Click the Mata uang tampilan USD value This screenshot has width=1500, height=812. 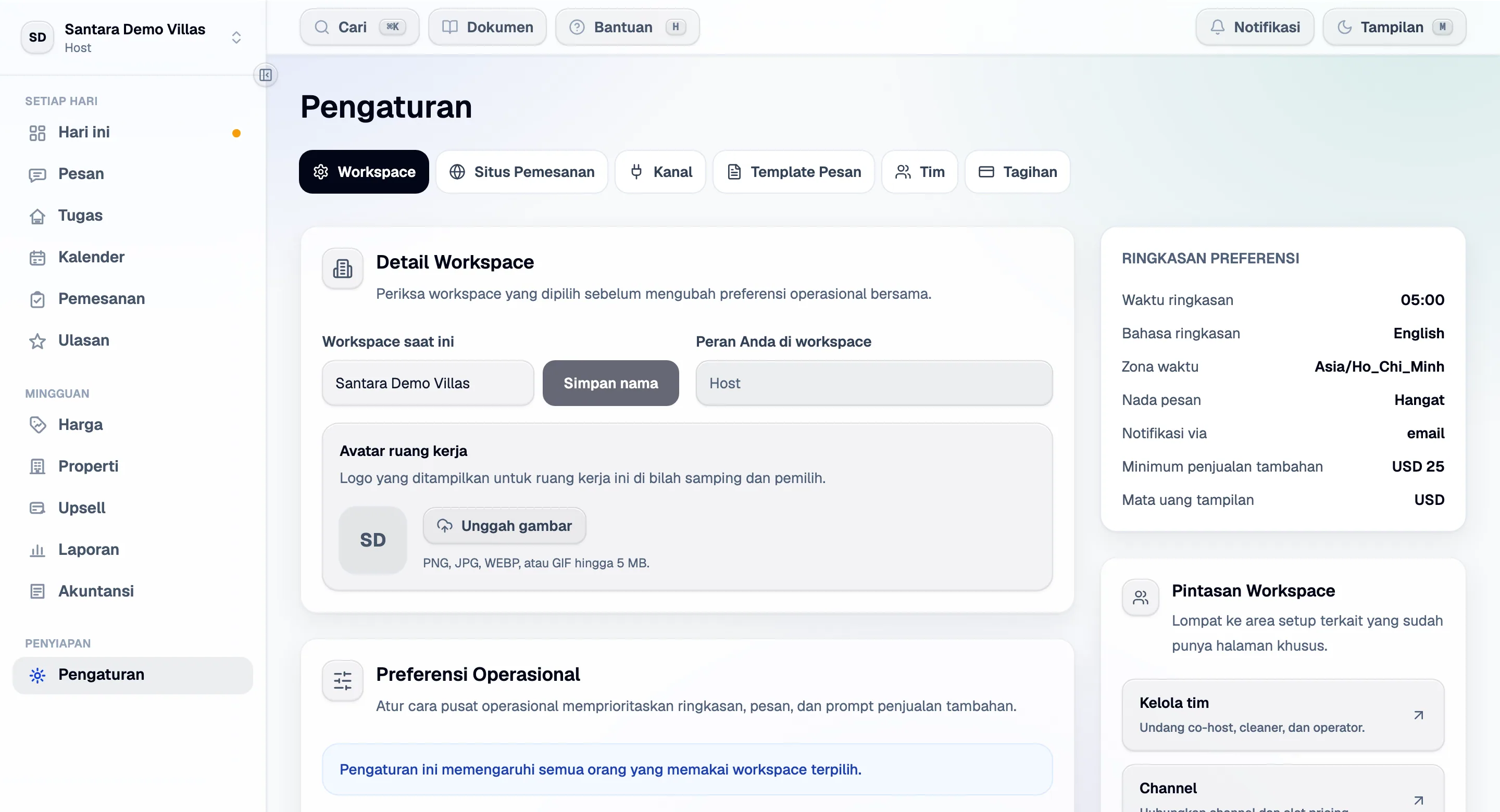[1429, 500]
